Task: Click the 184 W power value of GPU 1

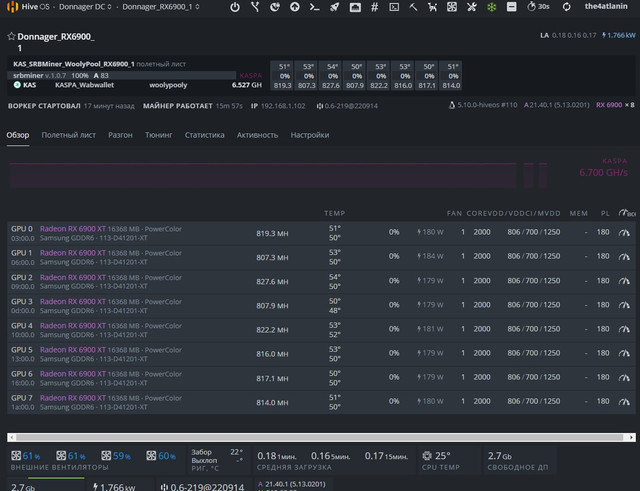Action: pyautogui.click(x=430, y=256)
